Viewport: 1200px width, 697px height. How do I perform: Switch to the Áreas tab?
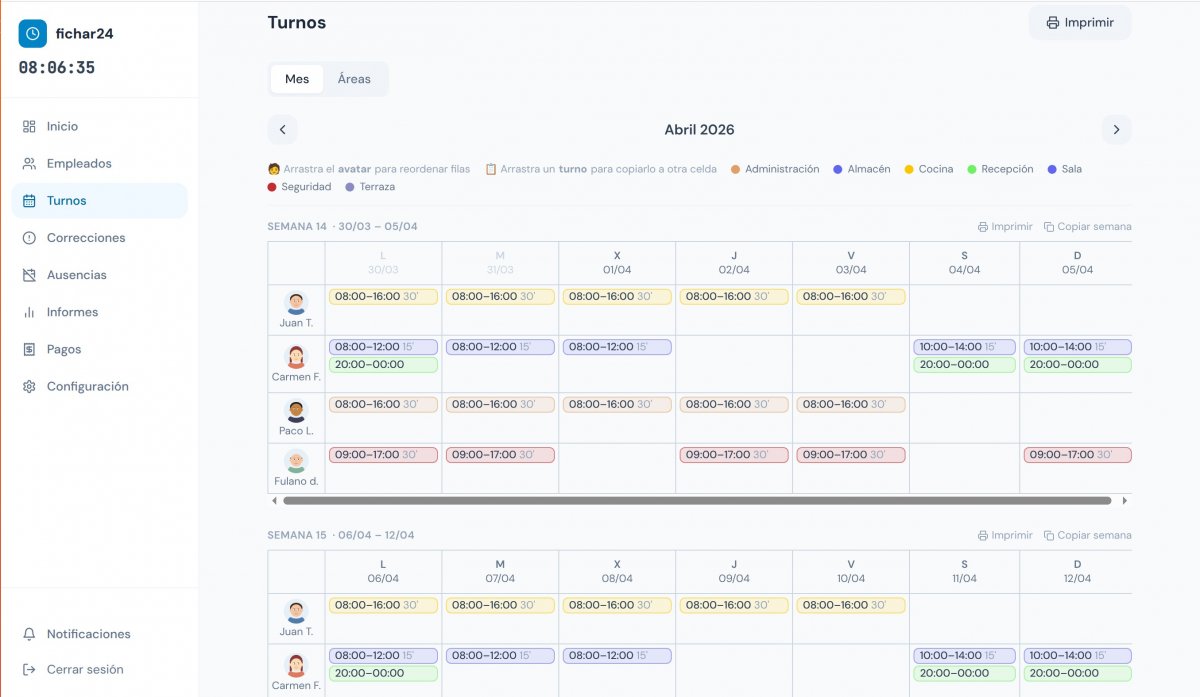354,79
